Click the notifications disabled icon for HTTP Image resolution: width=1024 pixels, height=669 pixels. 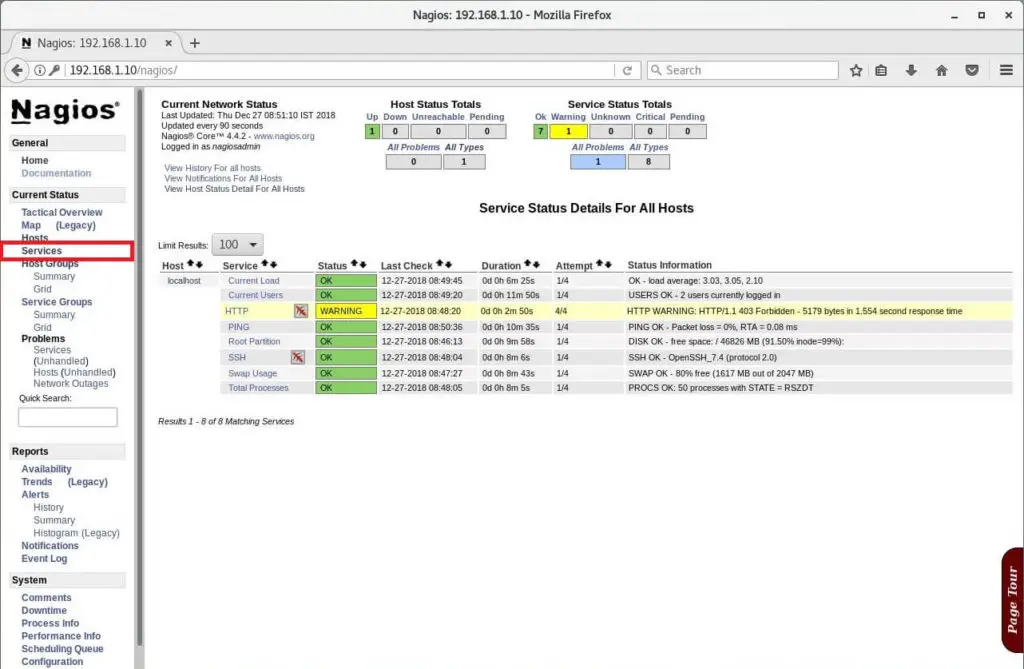pos(300,311)
